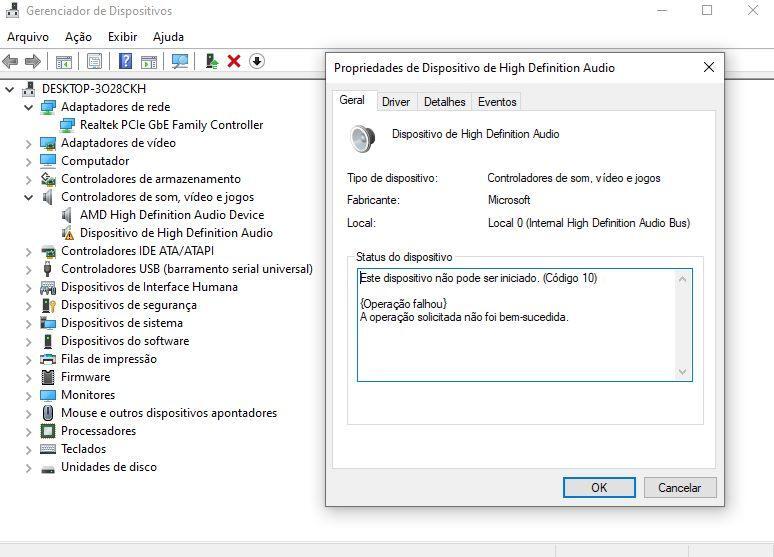
Task: Switch to the Eventos tab
Action: 497,102
